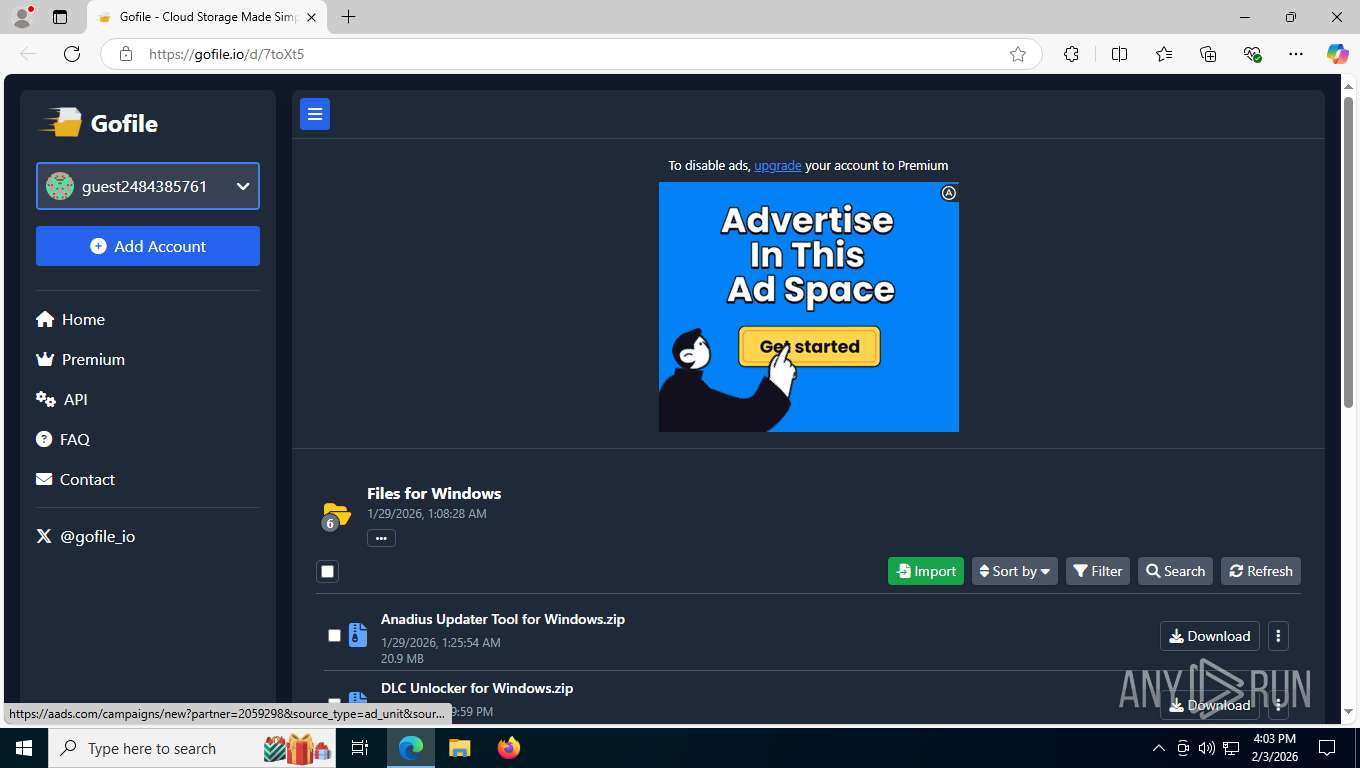This screenshot has height=768, width=1360.
Task: Click the Anadius Updater Tool zip file icon
Action: tap(357, 635)
